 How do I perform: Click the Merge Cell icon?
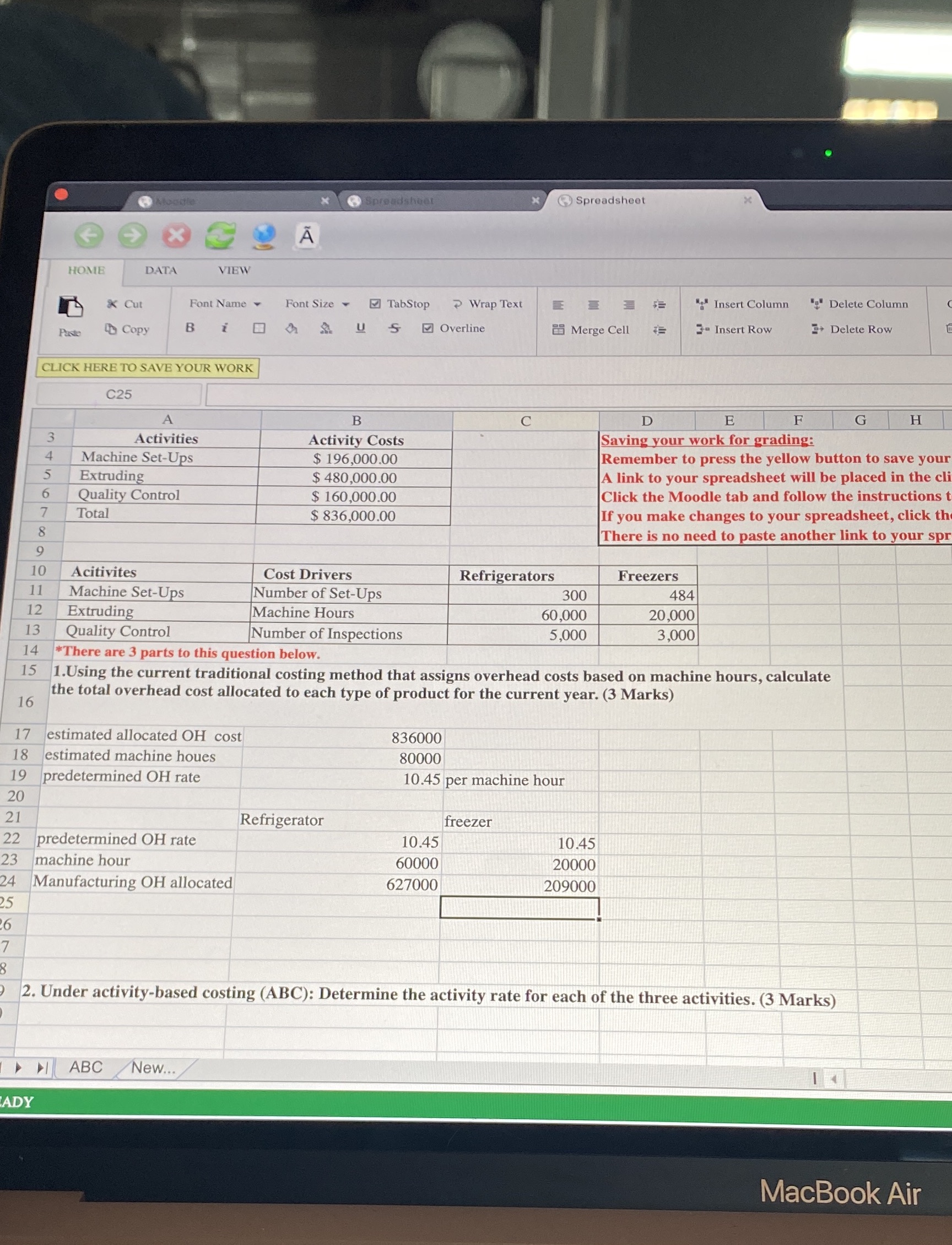[x=558, y=329]
